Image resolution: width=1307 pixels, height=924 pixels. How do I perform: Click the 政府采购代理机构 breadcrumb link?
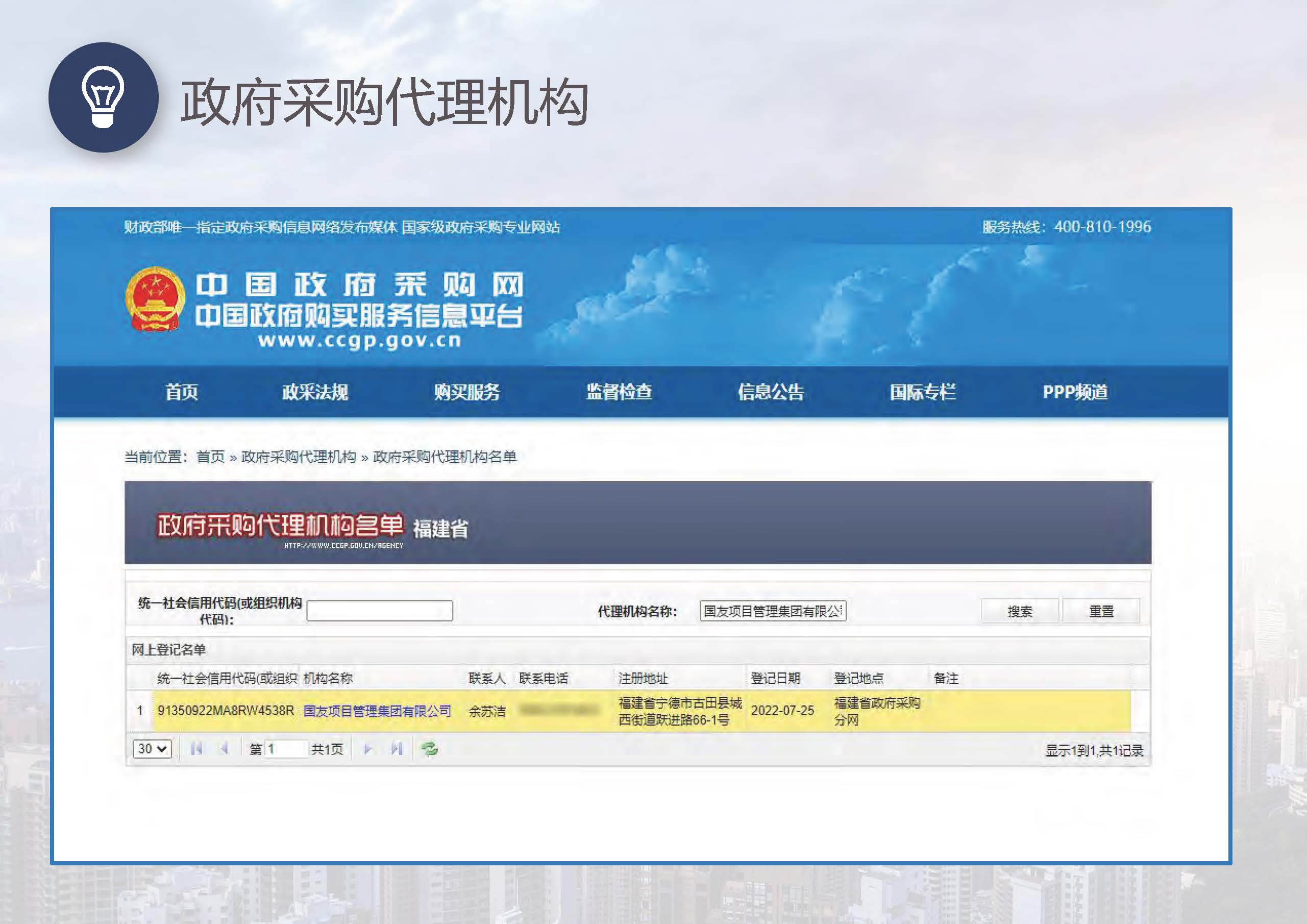298,457
